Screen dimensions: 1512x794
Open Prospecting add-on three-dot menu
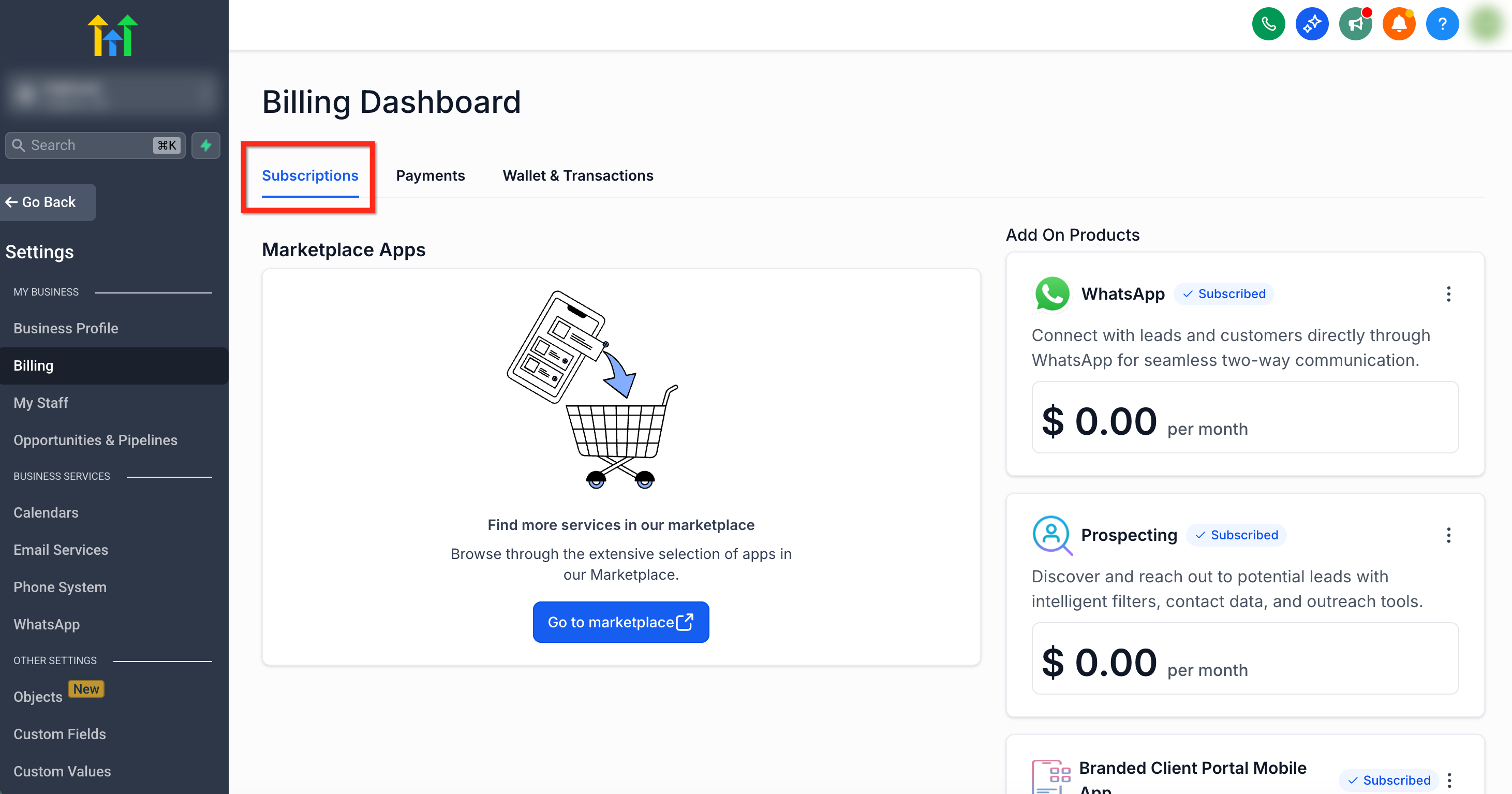(1448, 535)
